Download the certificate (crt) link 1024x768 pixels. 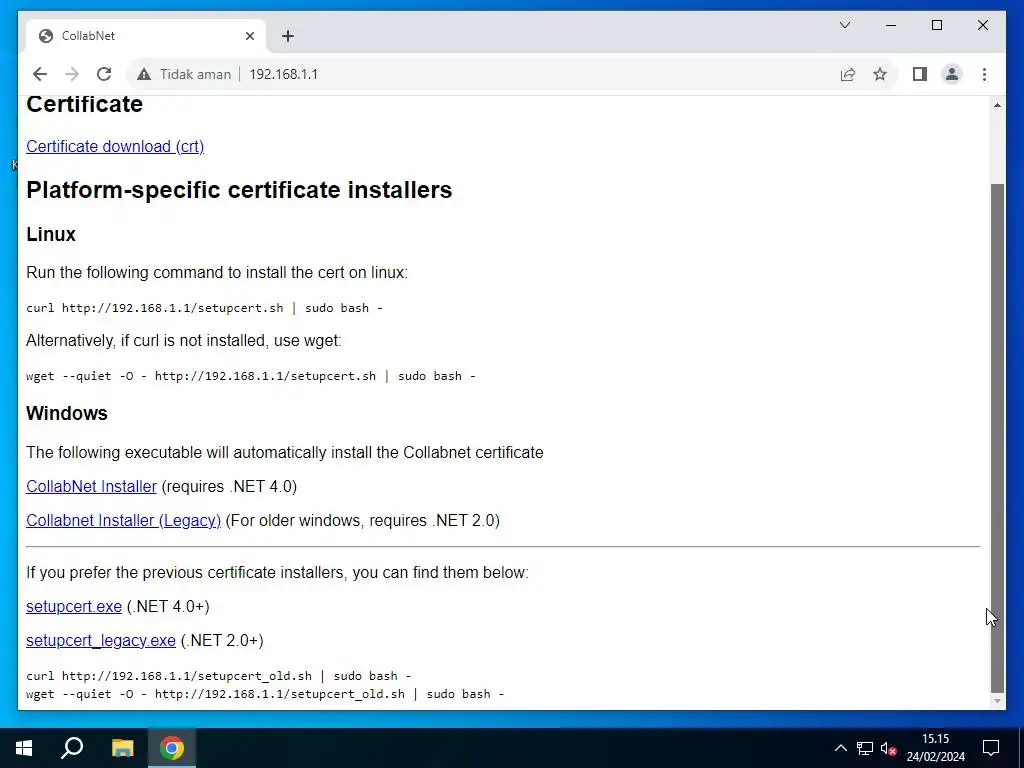tap(115, 146)
